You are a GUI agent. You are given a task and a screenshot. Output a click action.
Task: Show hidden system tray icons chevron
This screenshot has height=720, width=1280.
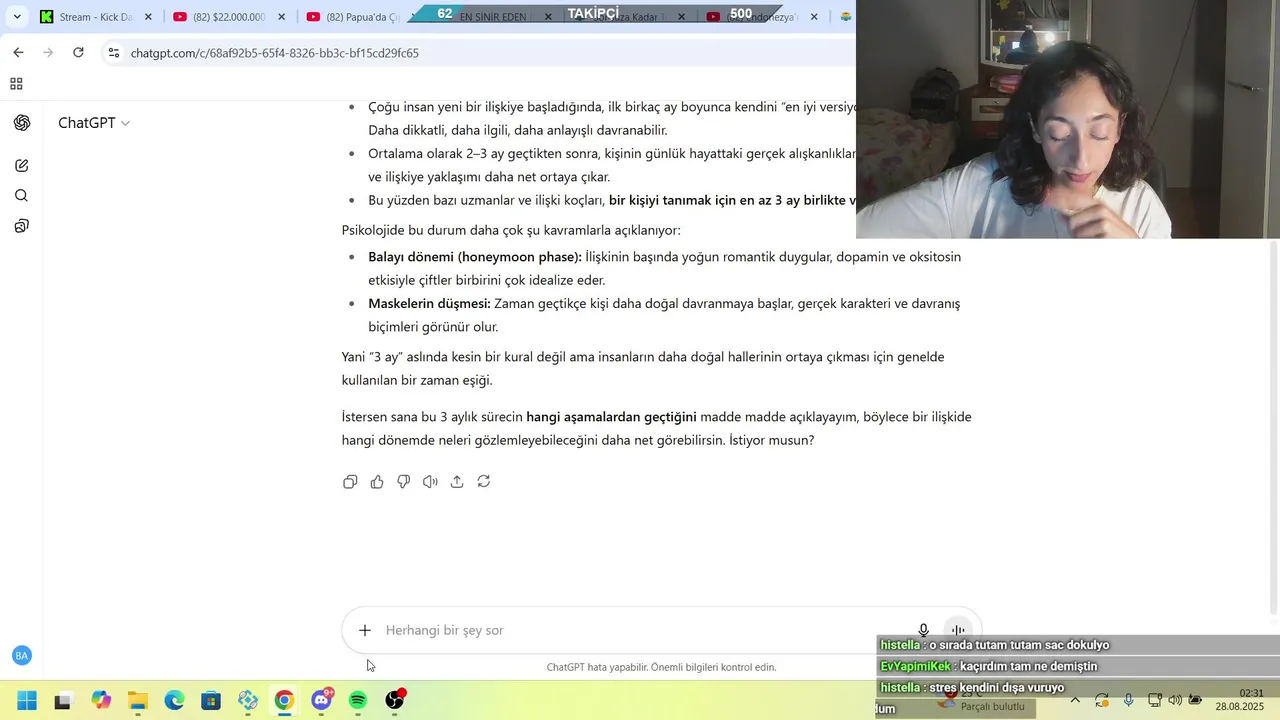1075,700
